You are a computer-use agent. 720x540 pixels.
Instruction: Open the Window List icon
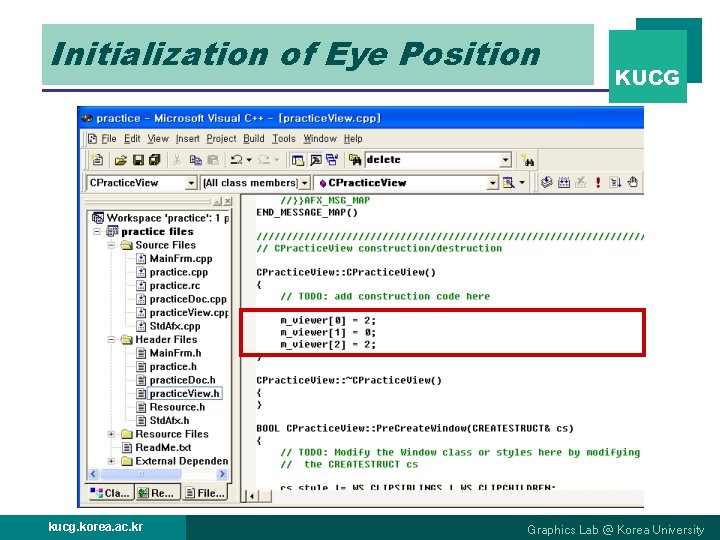(332, 160)
